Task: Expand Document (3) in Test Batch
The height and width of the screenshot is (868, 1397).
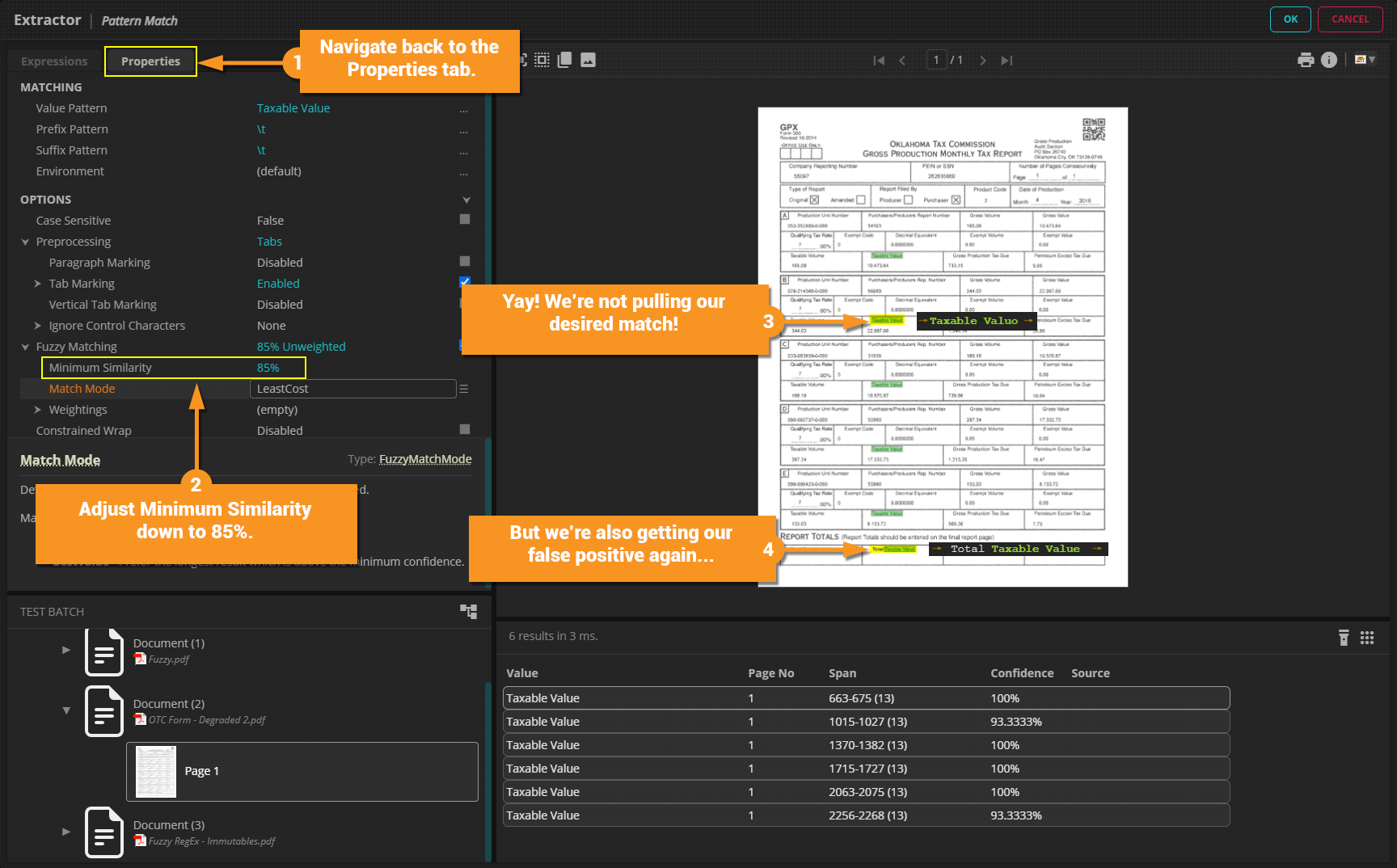Action: click(66, 832)
